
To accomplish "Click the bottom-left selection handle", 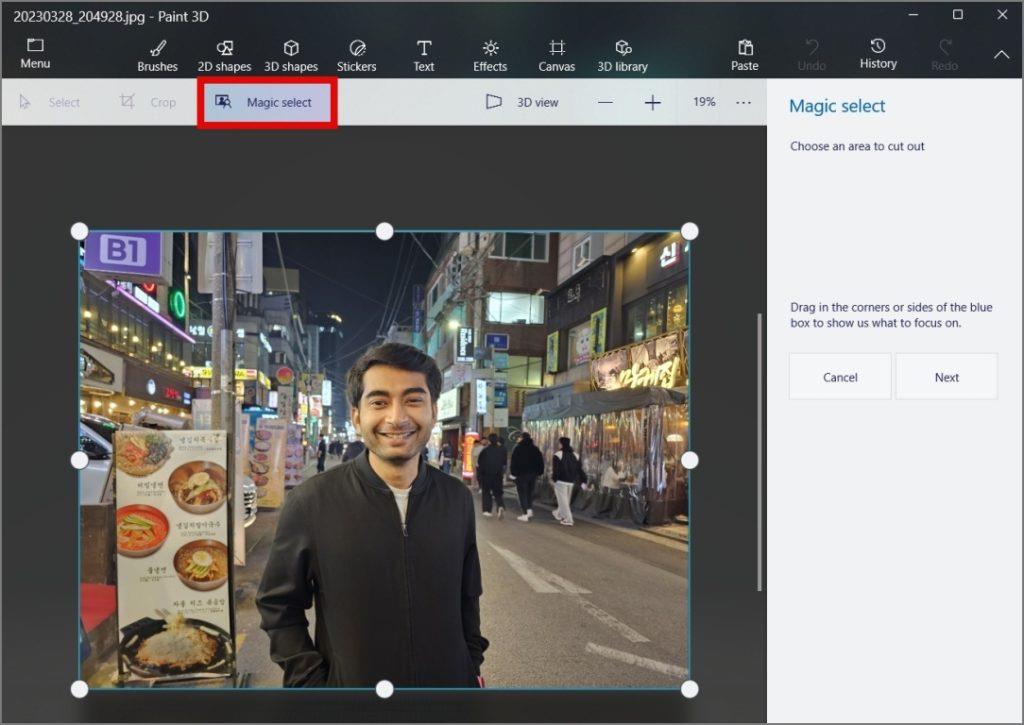I will (79, 689).
